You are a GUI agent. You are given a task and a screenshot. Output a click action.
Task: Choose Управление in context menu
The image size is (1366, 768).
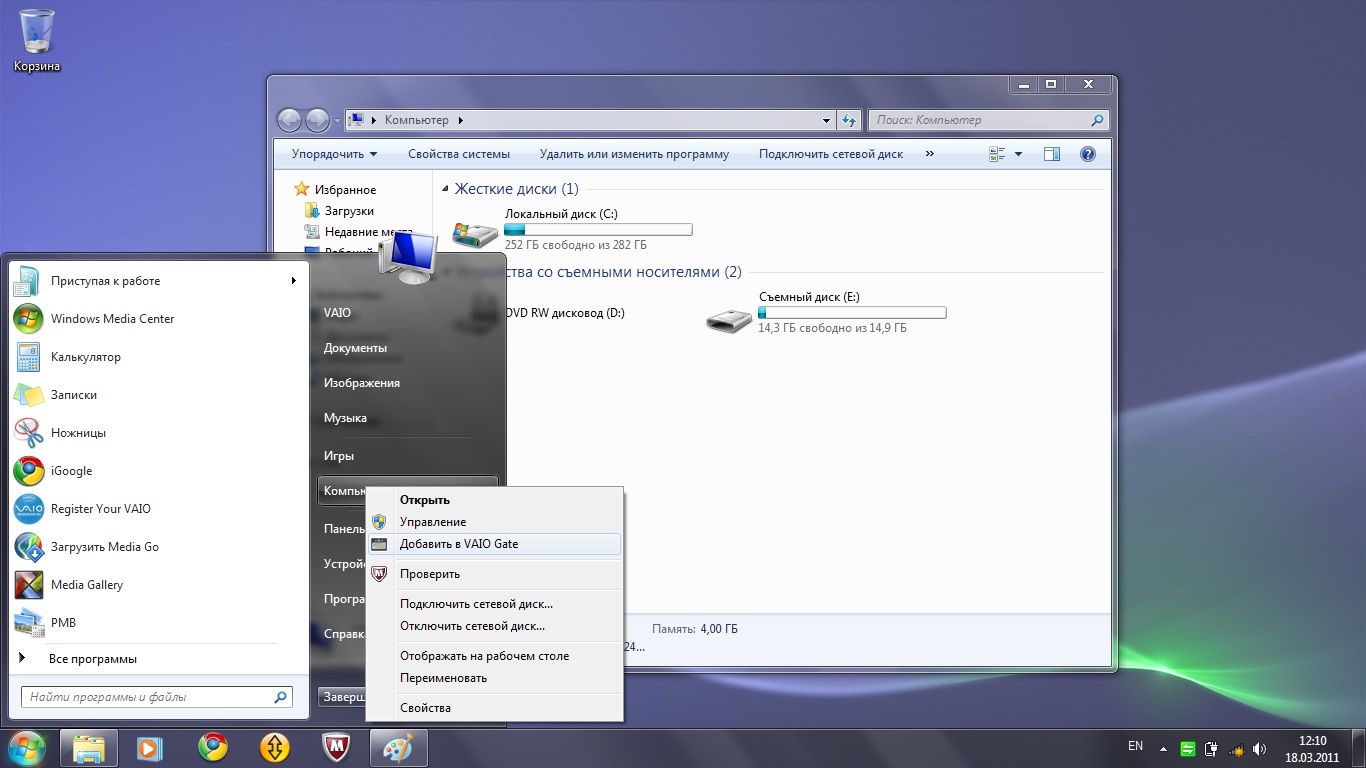click(494, 522)
